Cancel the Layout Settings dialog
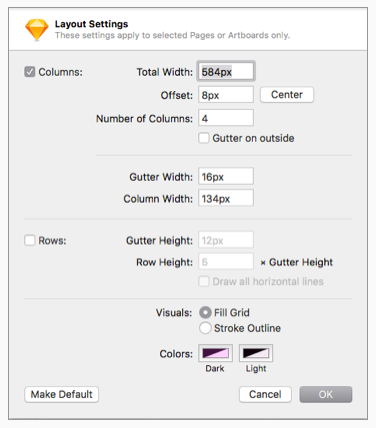Screen dimensions: 376x428 click(x=265, y=394)
